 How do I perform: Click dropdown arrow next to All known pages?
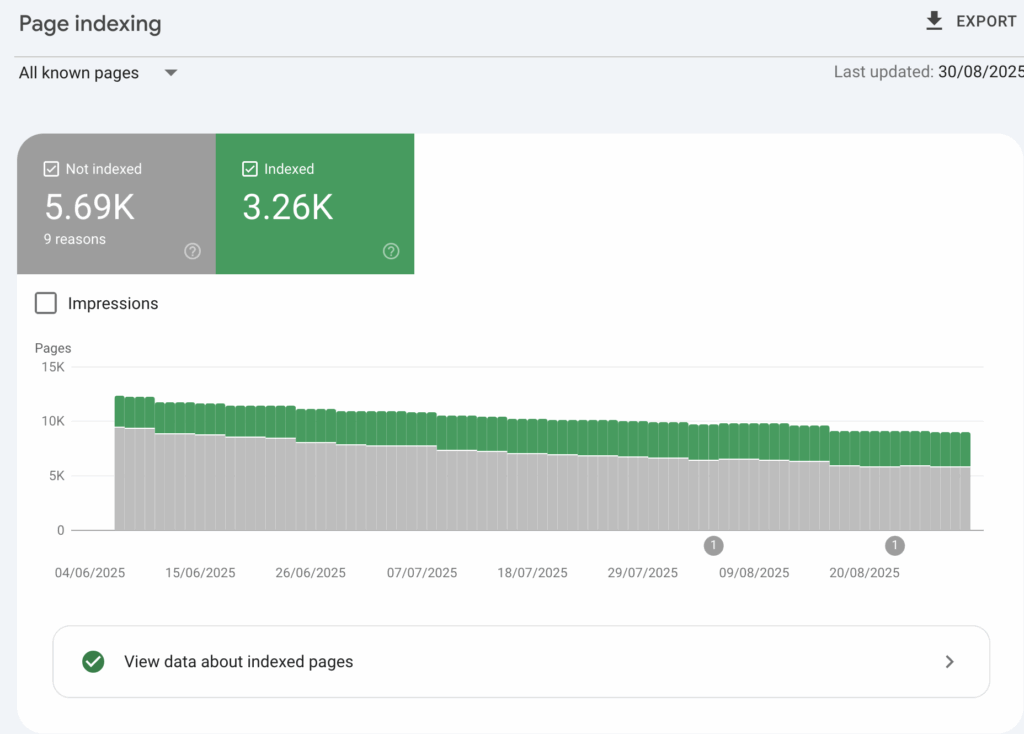point(171,73)
